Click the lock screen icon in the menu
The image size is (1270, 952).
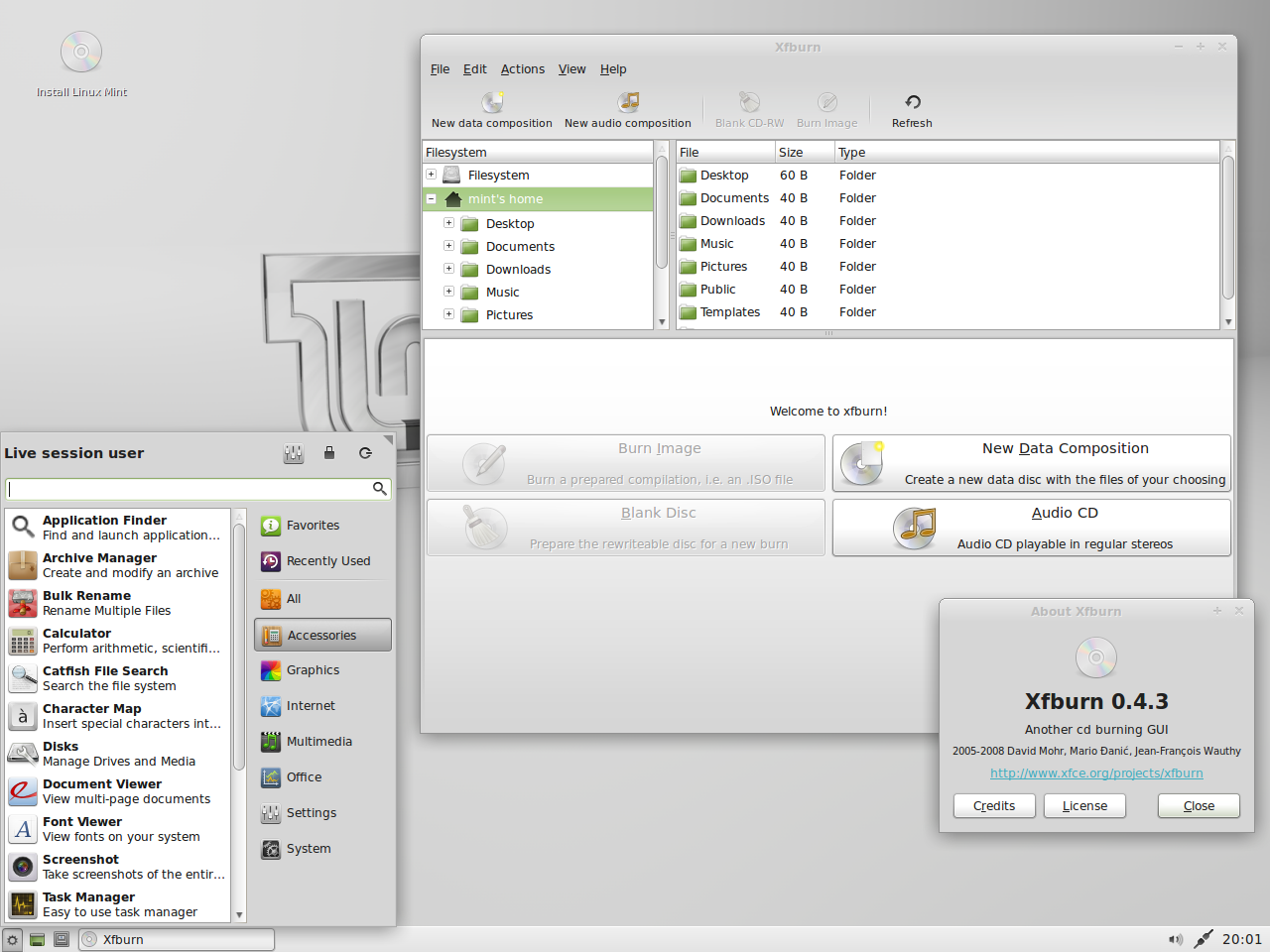tap(329, 453)
